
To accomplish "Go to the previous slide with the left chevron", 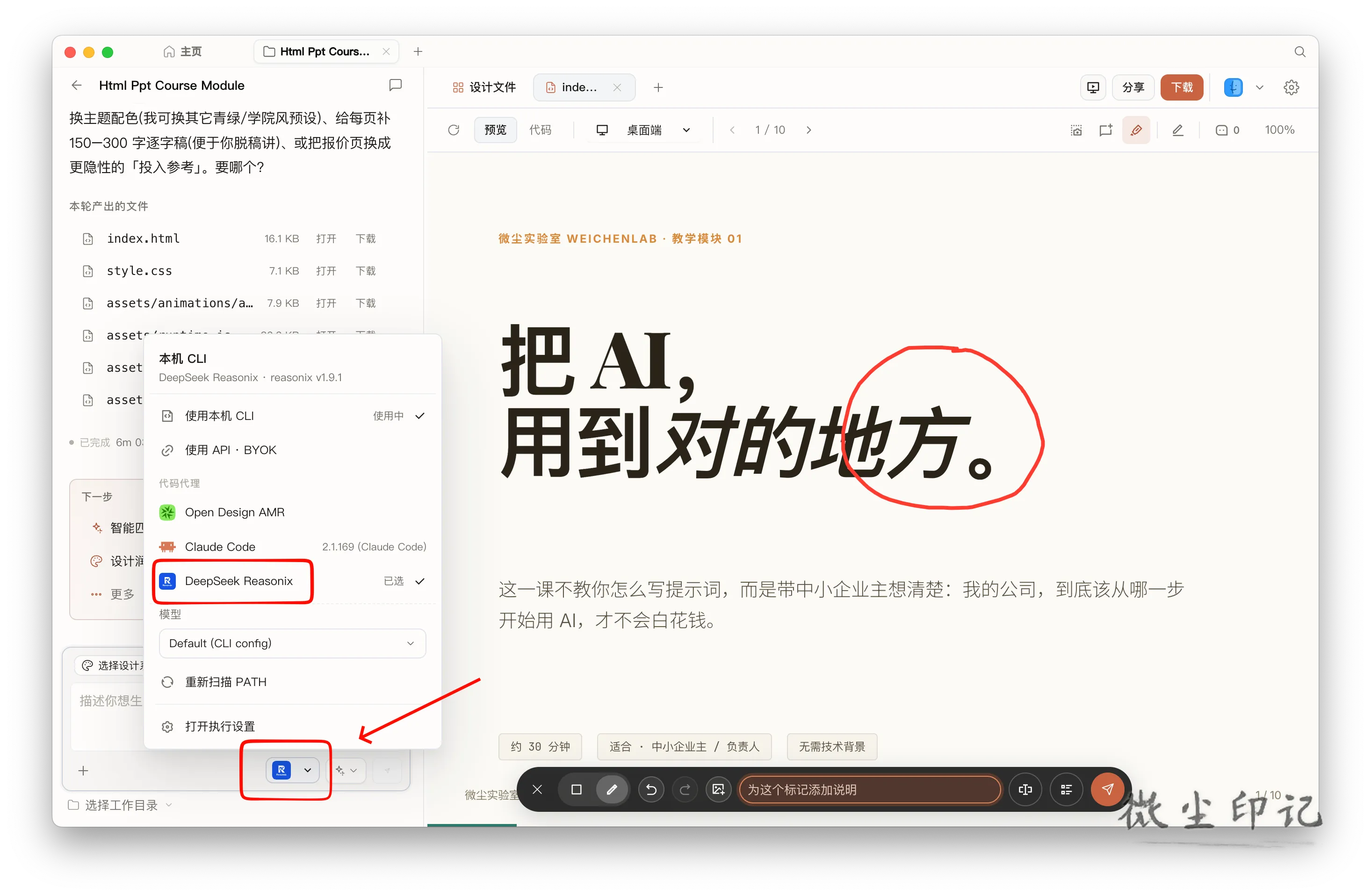I will tap(732, 130).
